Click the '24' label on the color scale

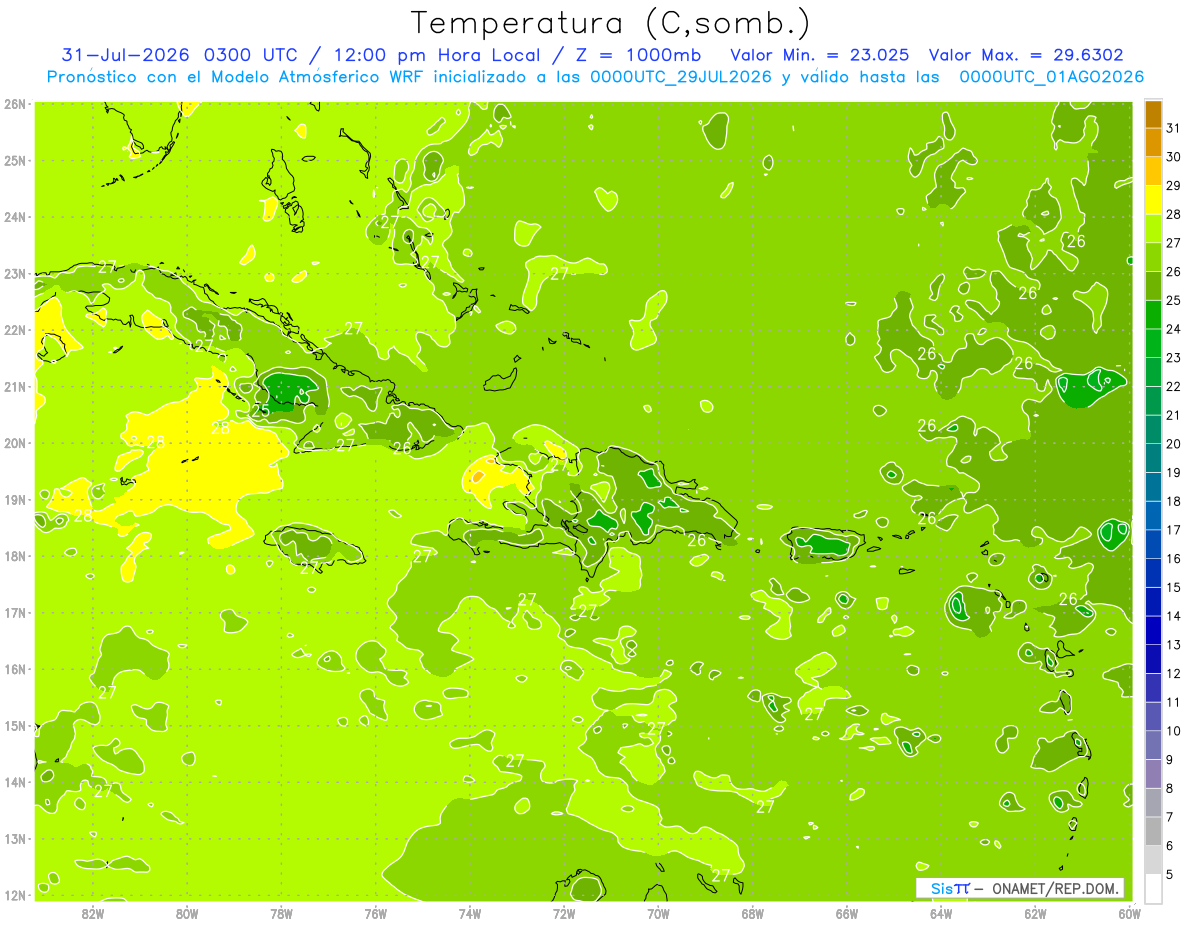tap(1174, 329)
